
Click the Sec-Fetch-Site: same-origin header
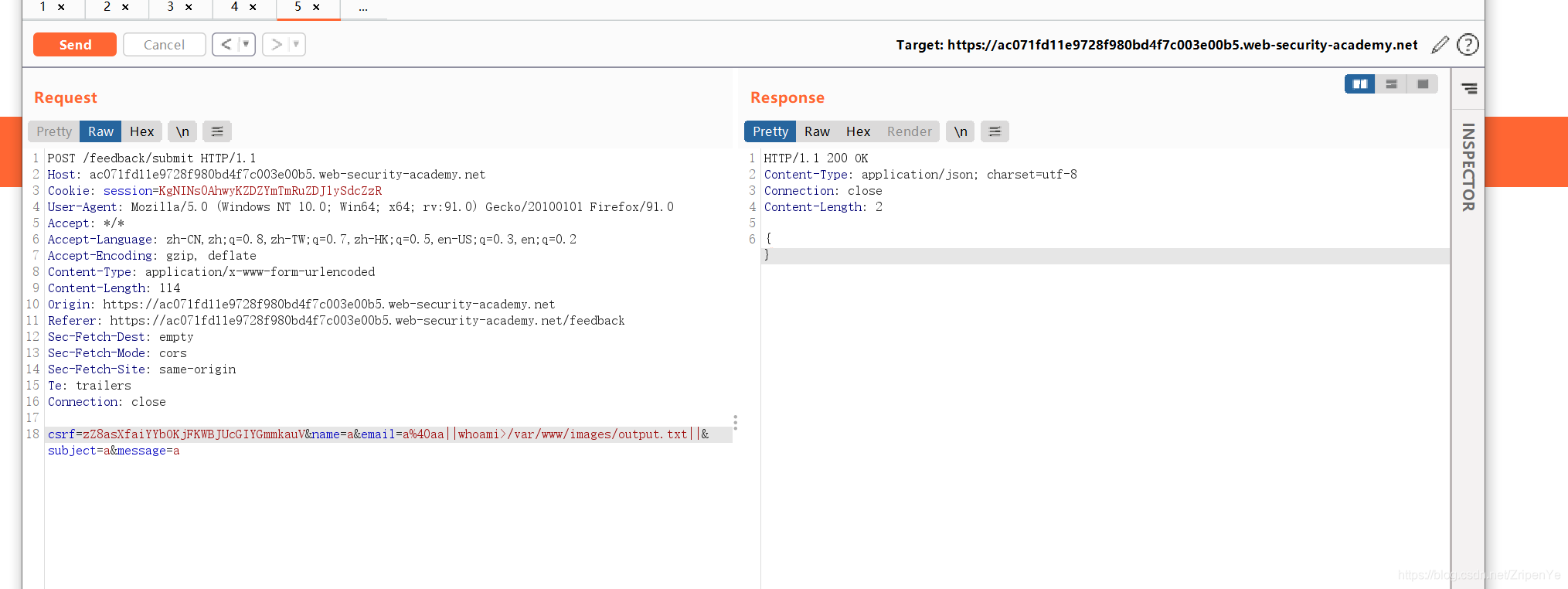[142, 369]
